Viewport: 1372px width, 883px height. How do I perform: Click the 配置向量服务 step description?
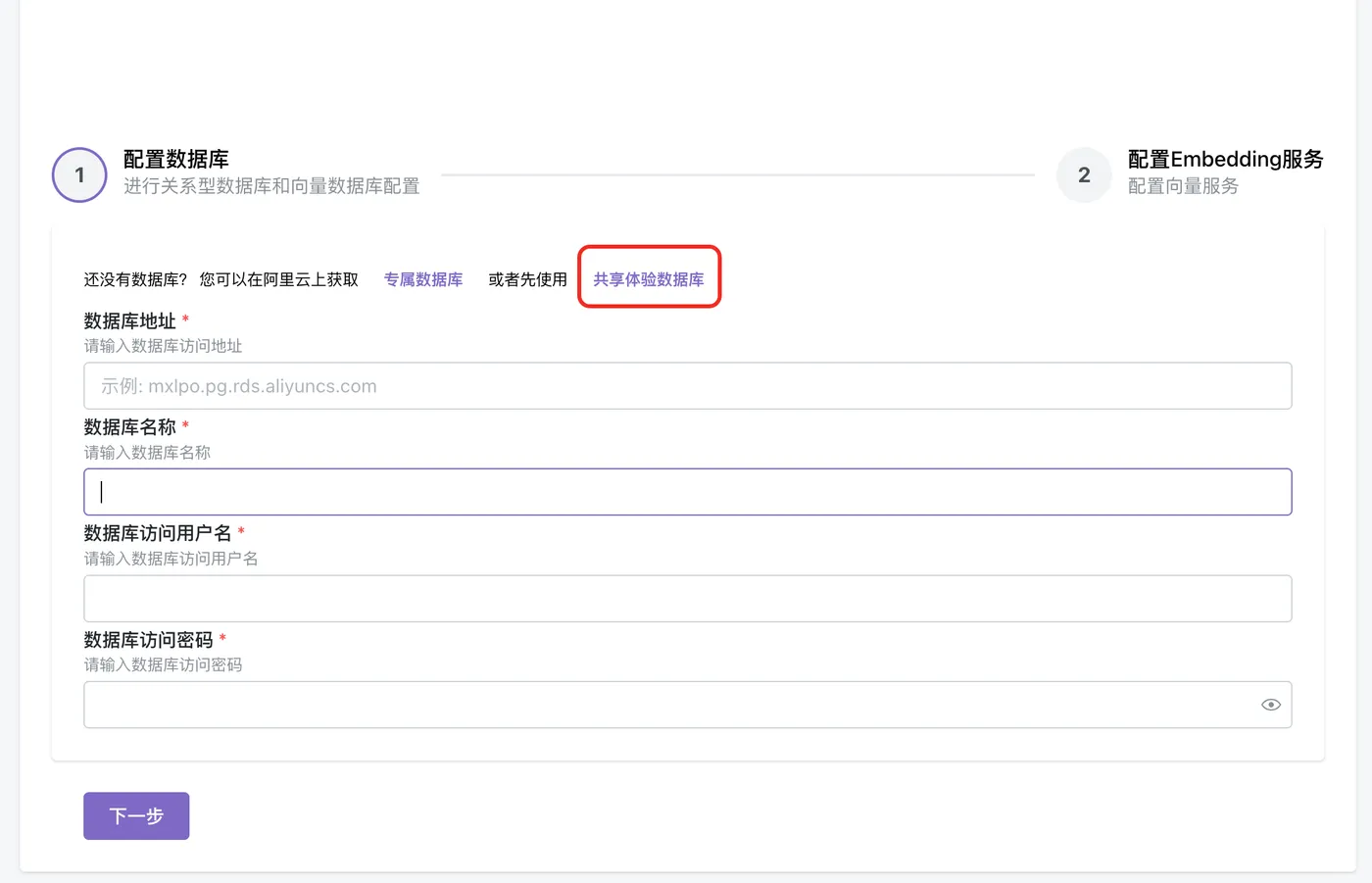1183,186
